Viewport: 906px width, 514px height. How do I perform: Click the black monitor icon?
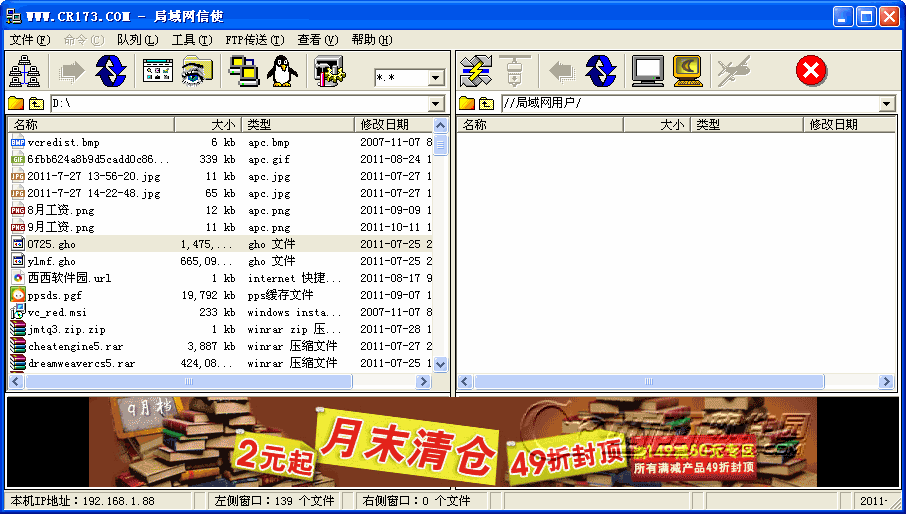click(648, 71)
